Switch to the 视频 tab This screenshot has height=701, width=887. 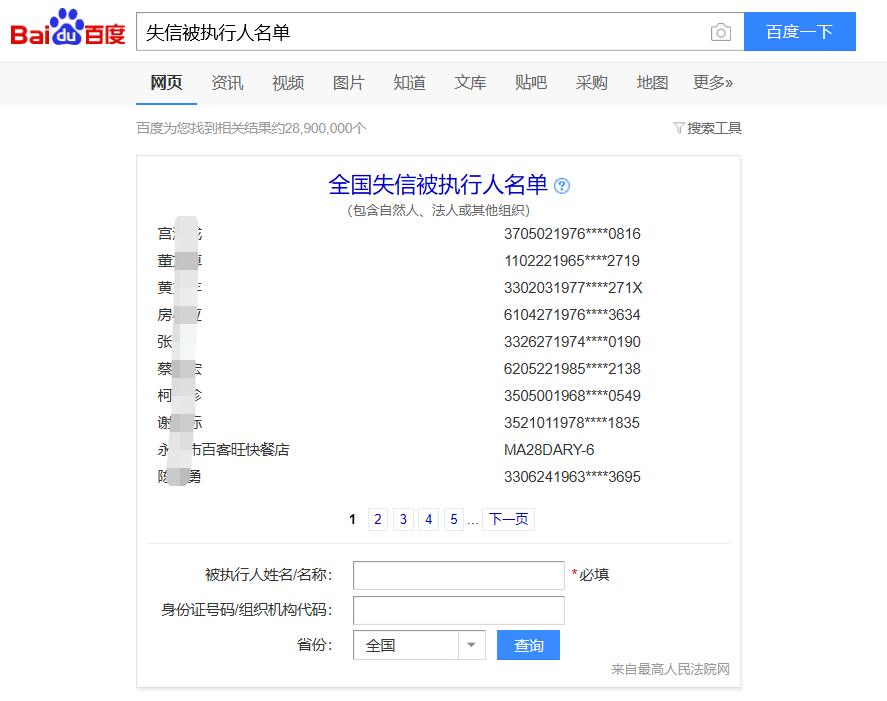point(288,83)
